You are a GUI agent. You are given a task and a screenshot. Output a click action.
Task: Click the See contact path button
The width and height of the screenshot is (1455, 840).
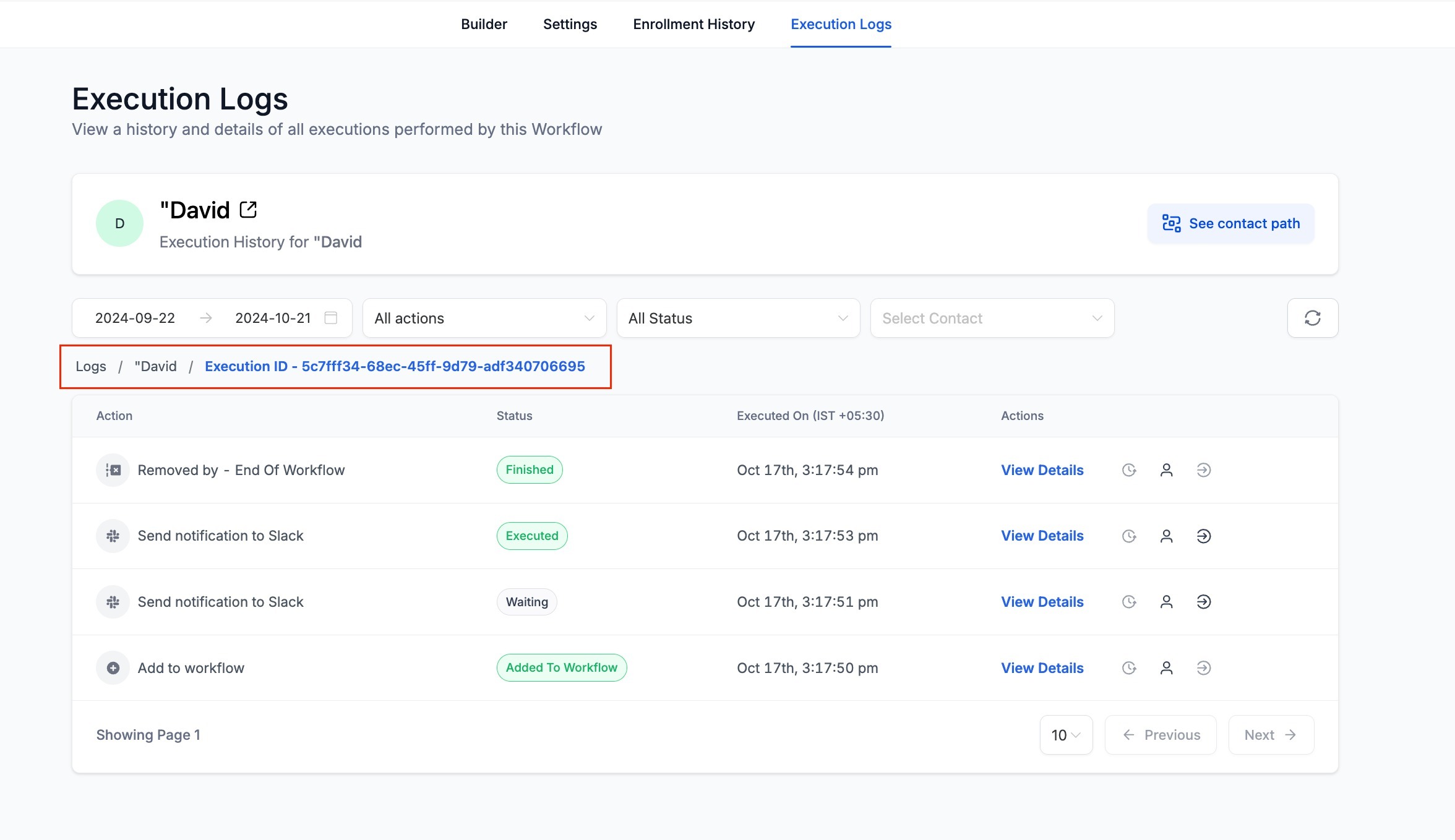click(1230, 223)
